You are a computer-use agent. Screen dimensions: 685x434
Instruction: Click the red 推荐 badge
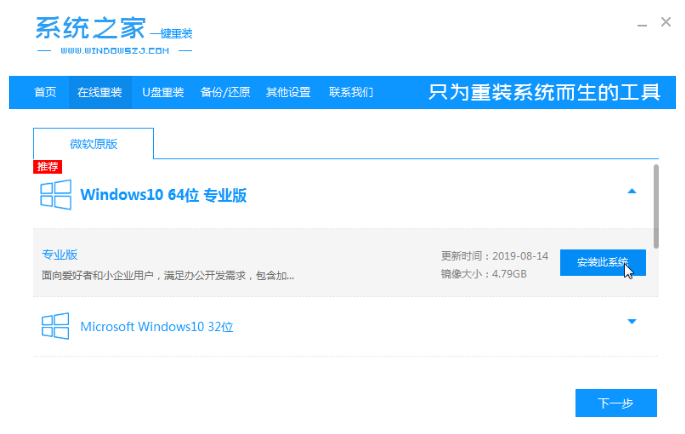(48, 167)
